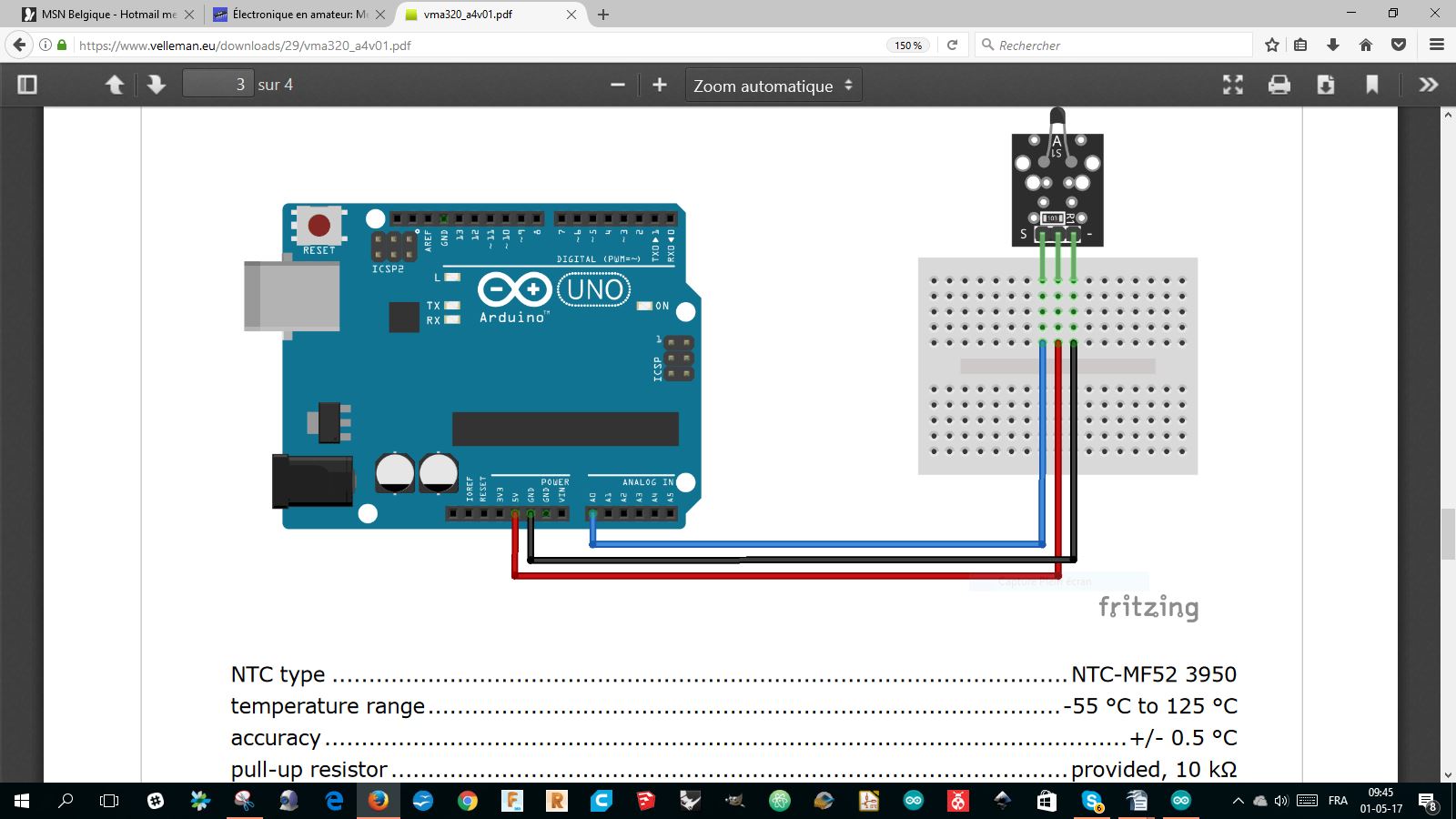Launch Cura from the taskbar
The image size is (1456, 819).
pyautogui.click(x=602, y=801)
